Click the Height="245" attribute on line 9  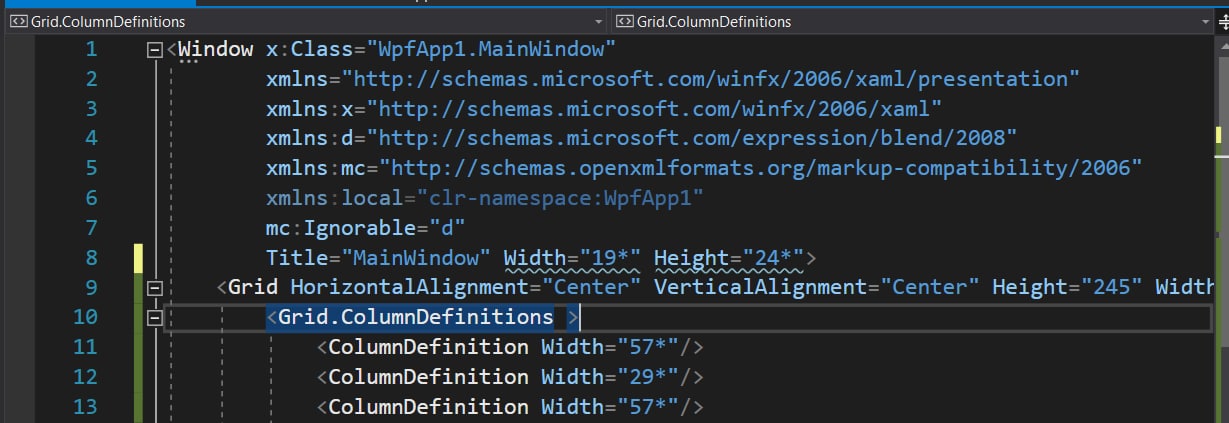tap(1067, 288)
